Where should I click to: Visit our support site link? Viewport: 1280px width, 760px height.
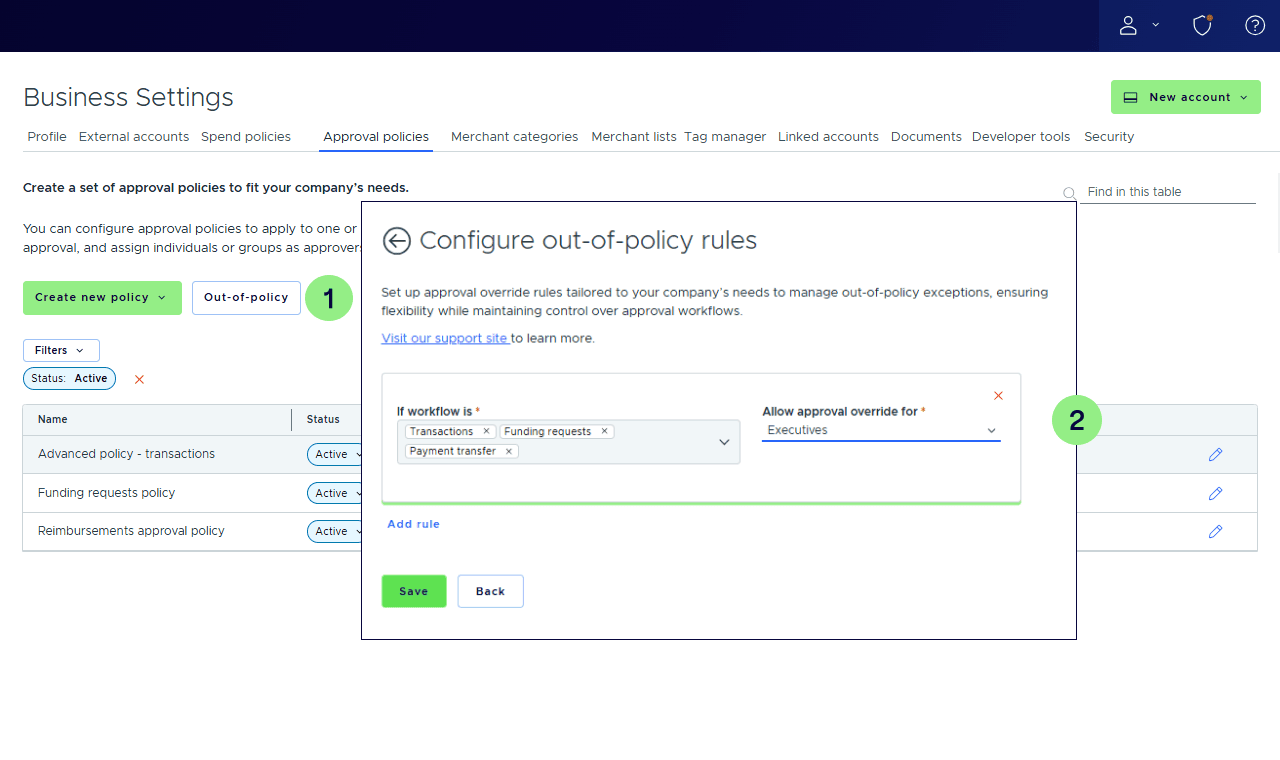[x=445, y=338]
